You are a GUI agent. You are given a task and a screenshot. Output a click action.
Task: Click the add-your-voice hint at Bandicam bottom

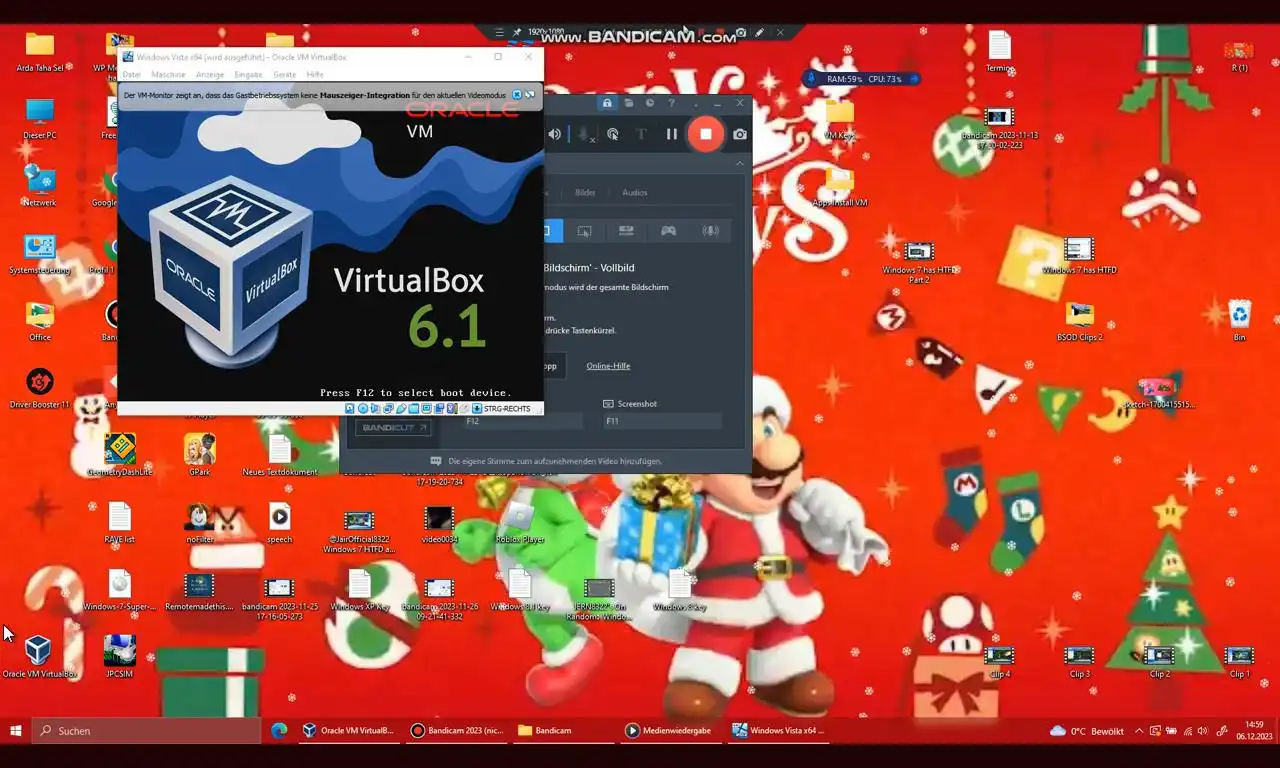click(546, 461)
